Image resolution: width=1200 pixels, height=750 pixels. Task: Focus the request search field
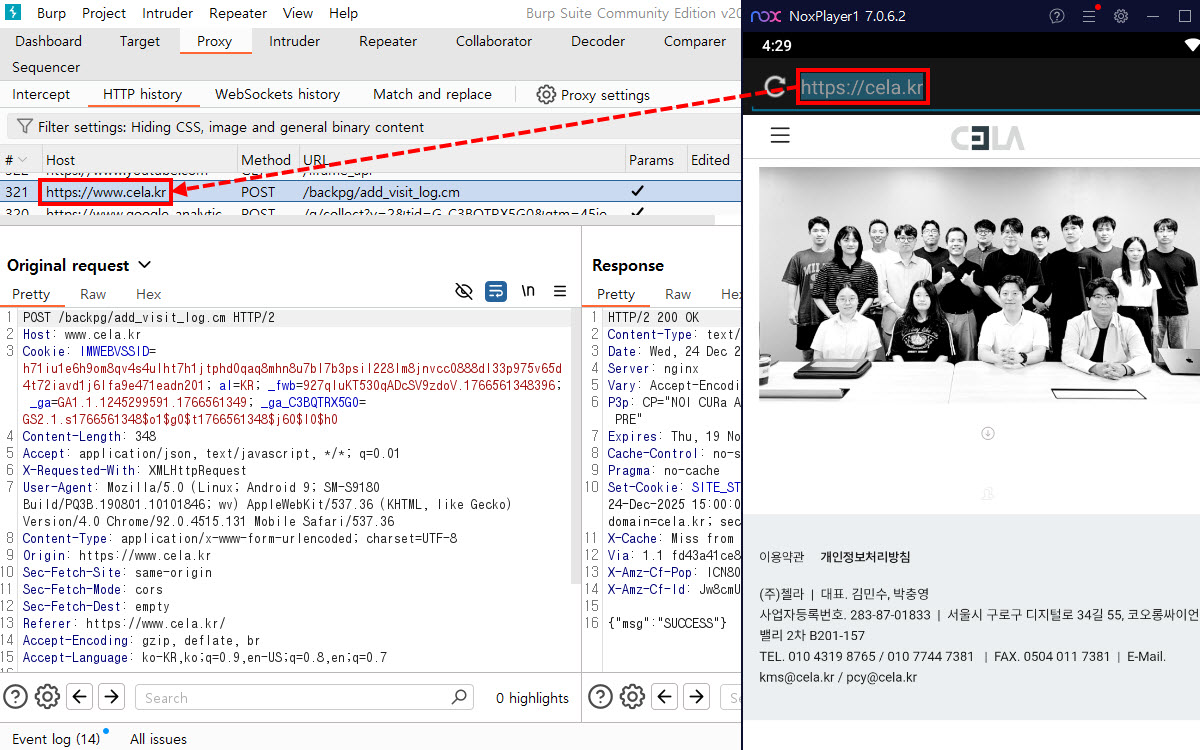pyautogui.click(x=303, y=698)
